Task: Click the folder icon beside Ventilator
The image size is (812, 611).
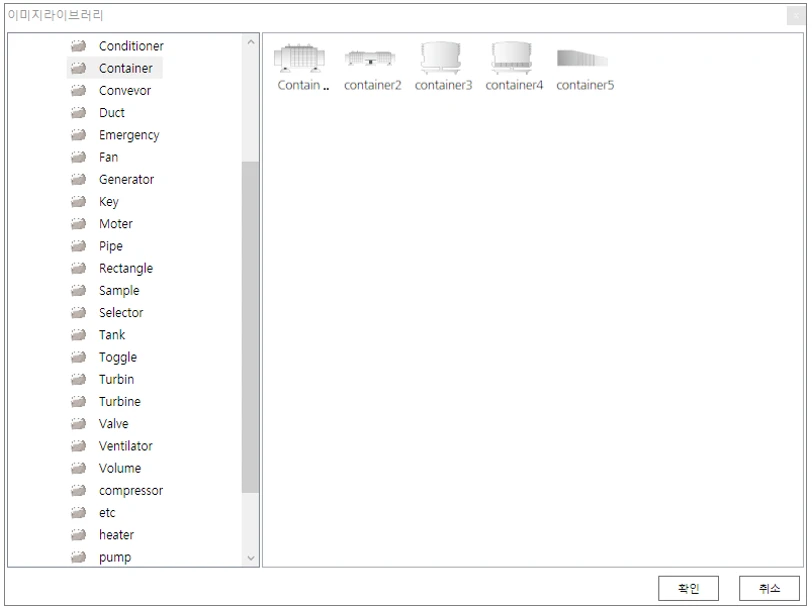Action: click(78, 446)
